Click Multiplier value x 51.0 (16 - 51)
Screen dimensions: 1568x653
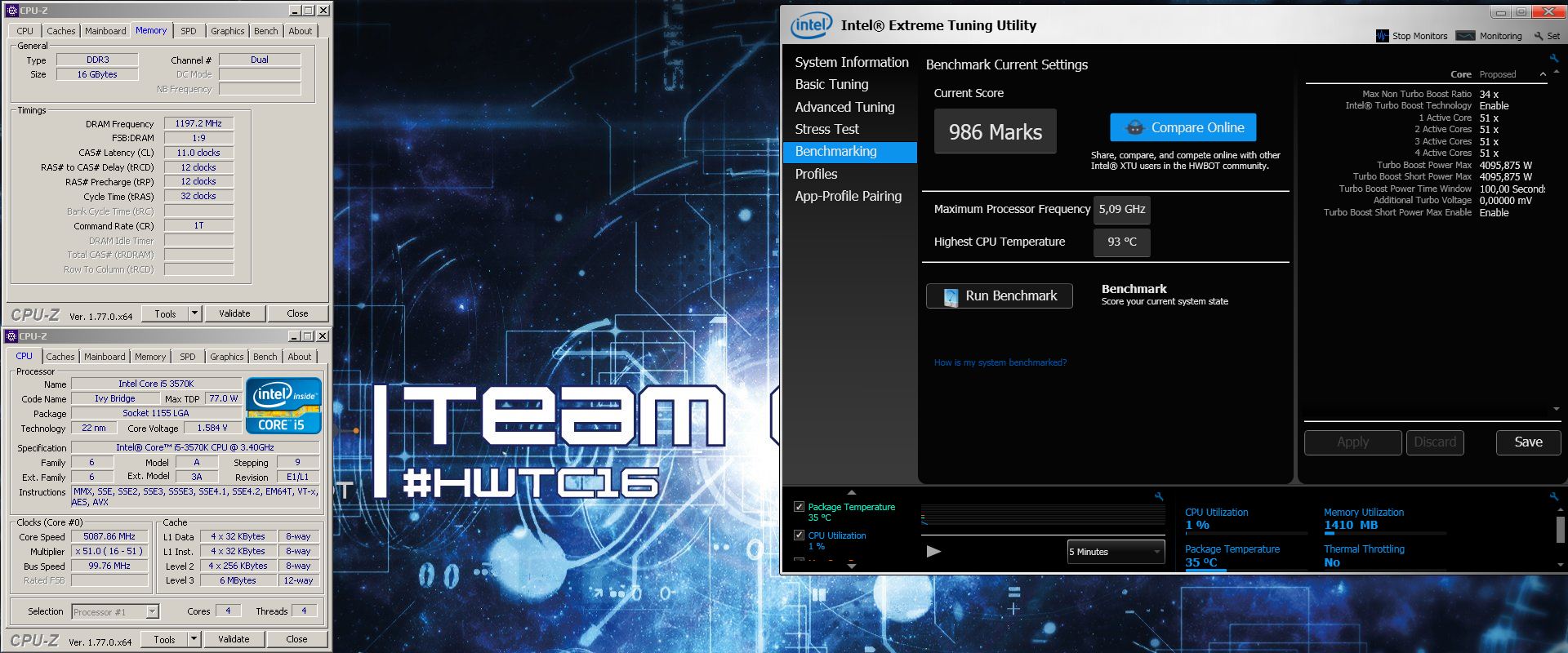[x=109, y=551]
